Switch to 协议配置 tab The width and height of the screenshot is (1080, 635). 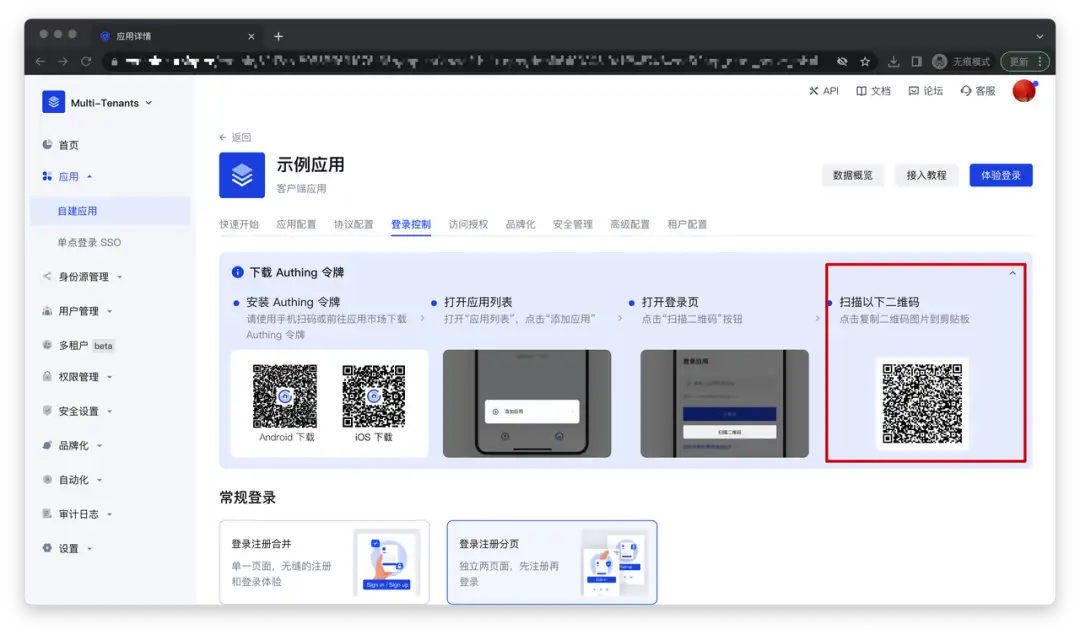353,225
